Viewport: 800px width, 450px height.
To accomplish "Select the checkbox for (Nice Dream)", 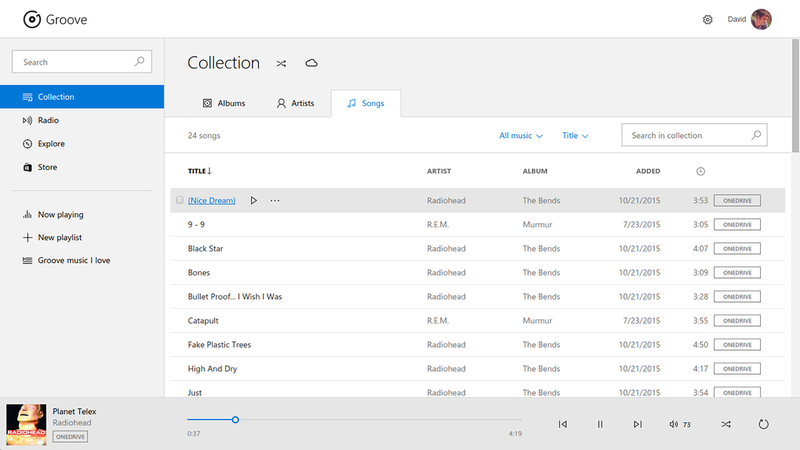I will pos(180,200).
